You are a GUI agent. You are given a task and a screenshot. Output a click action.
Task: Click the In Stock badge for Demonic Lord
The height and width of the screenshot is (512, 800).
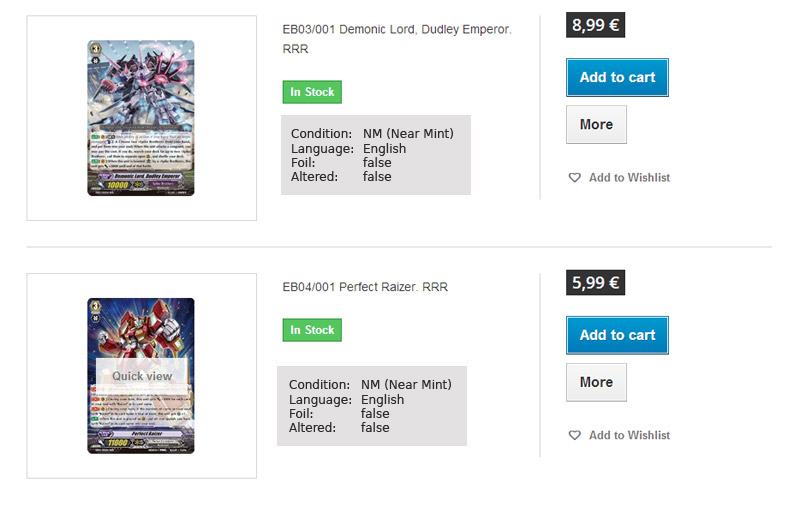pyautogui.click(x=312, y=92)
